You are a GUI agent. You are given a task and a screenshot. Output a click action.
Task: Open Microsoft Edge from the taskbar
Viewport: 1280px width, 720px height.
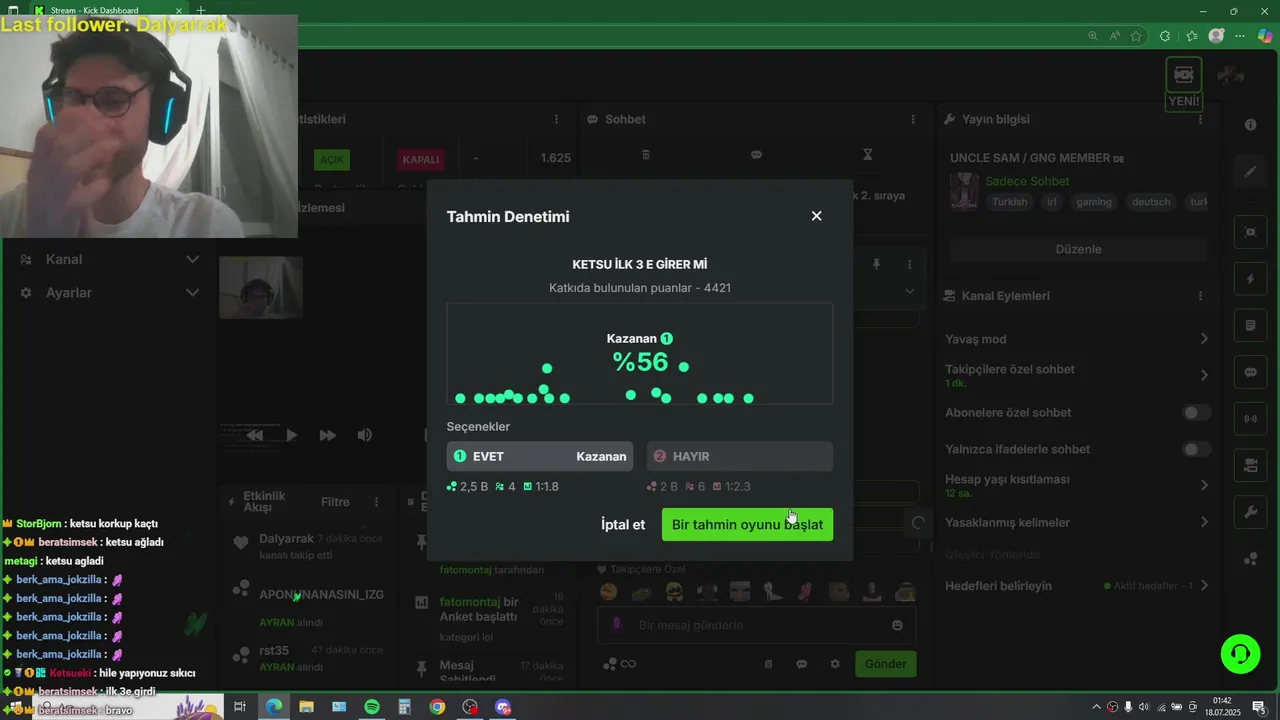coord(273,707)
